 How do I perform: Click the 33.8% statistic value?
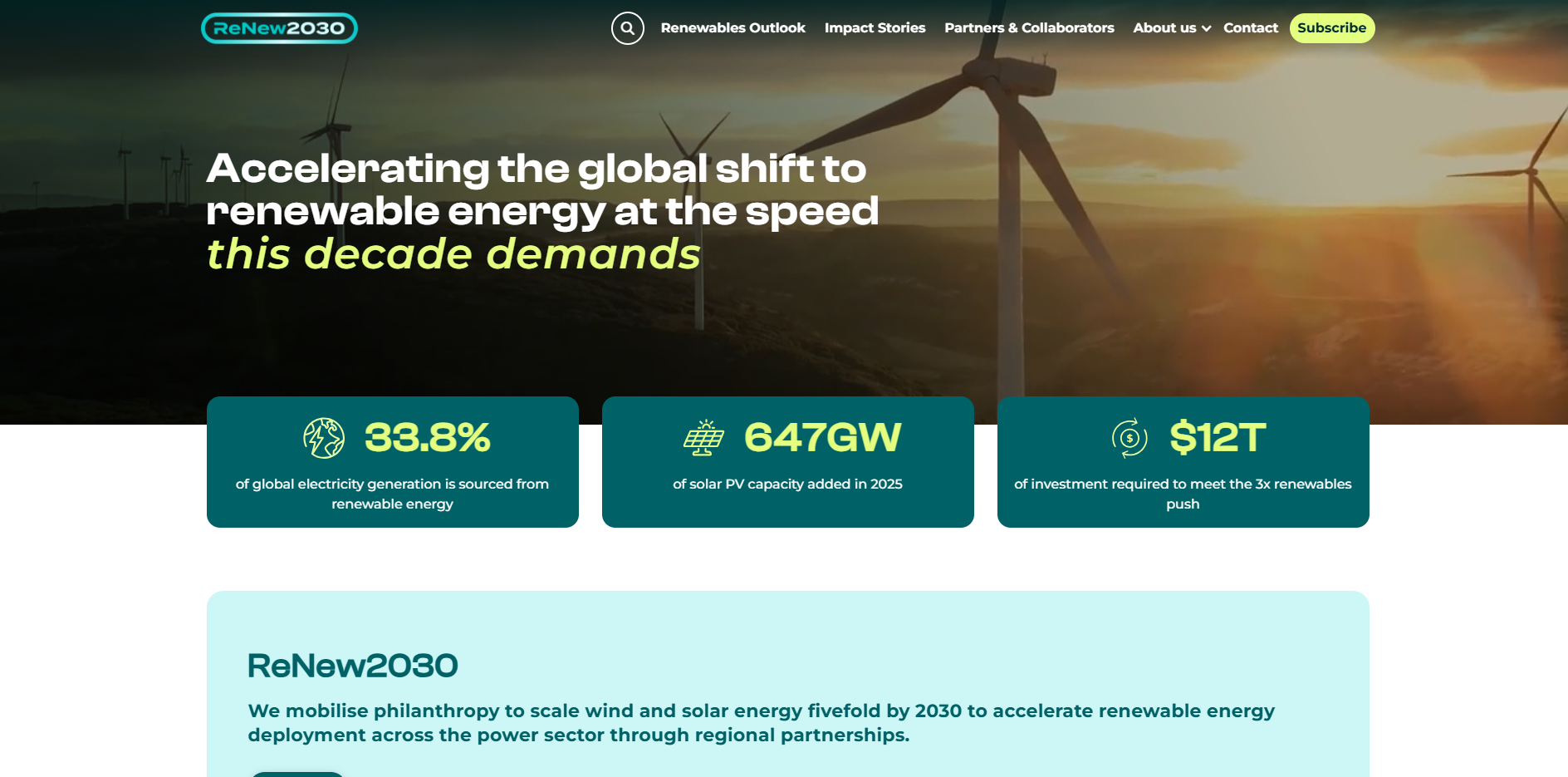(x=428, y=438)
